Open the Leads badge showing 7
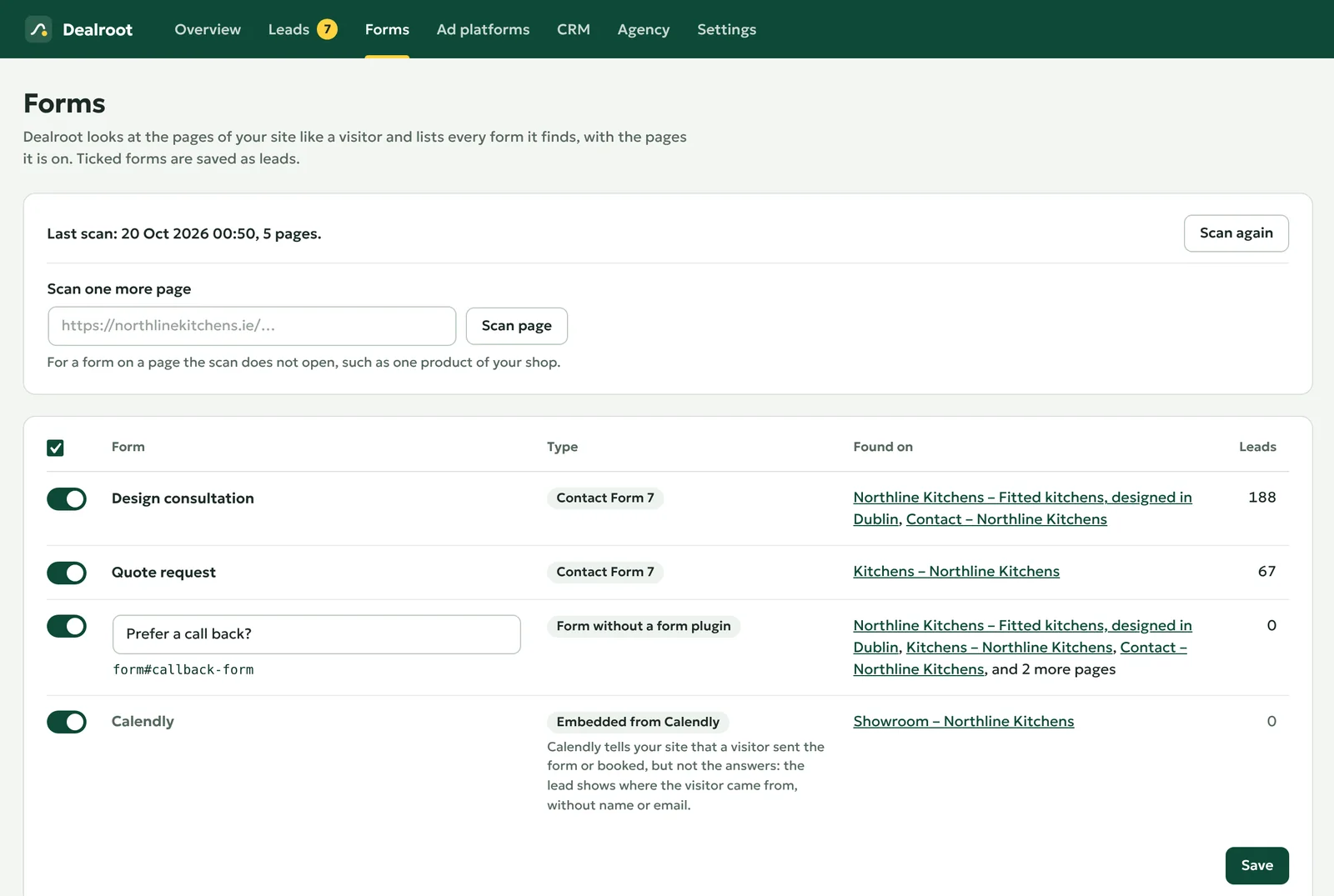The width and height of the screenshot is (1334, 896). coord(328,29)
